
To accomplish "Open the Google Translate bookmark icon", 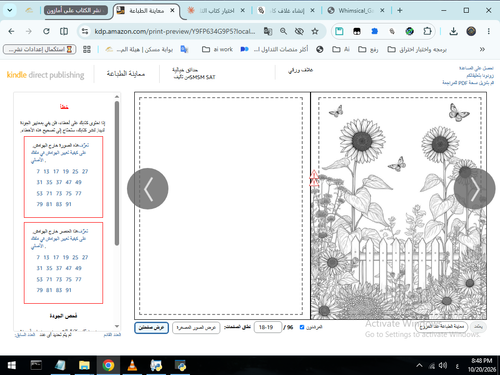I will coord(184,49).
